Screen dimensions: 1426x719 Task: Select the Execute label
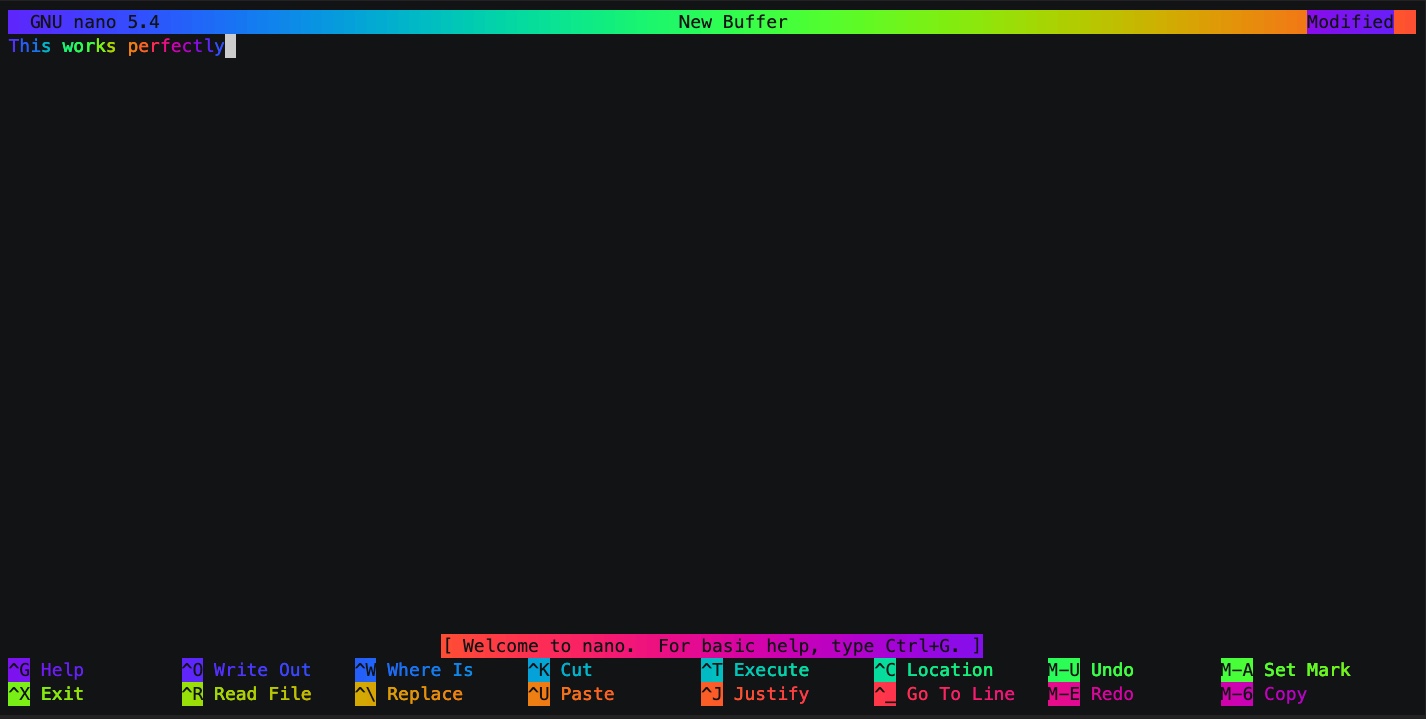click(x=771, y=670)
